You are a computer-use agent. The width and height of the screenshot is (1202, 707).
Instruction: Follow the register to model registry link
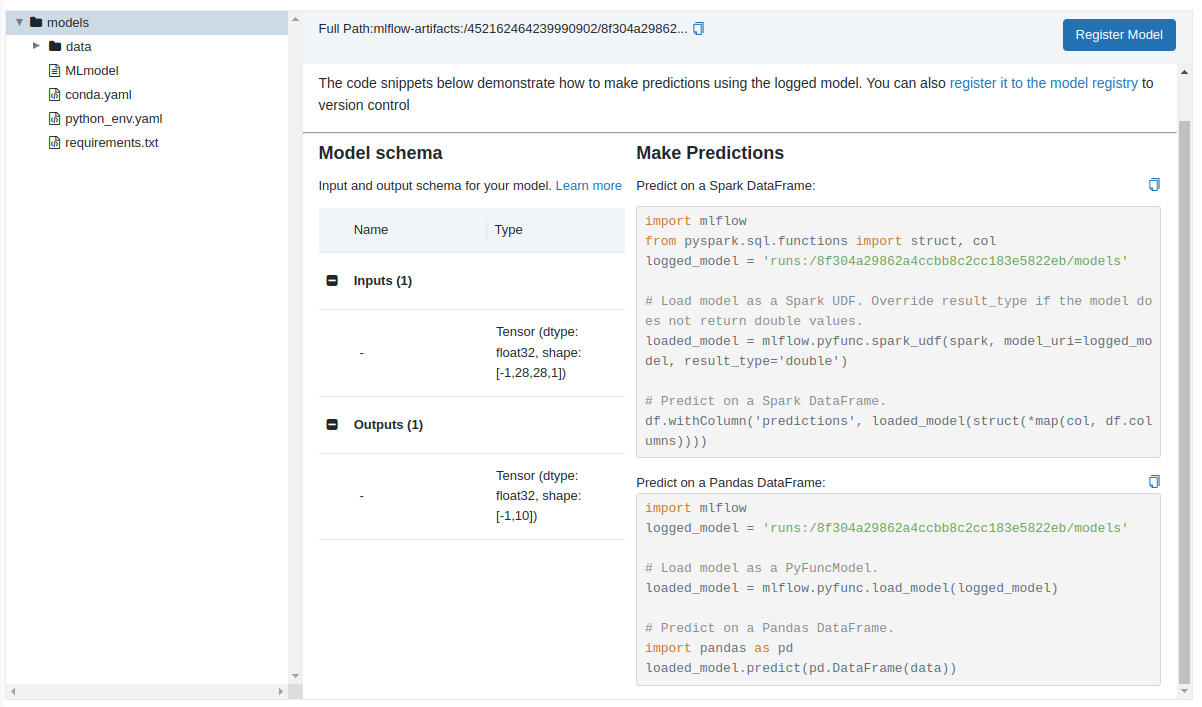1043,84
